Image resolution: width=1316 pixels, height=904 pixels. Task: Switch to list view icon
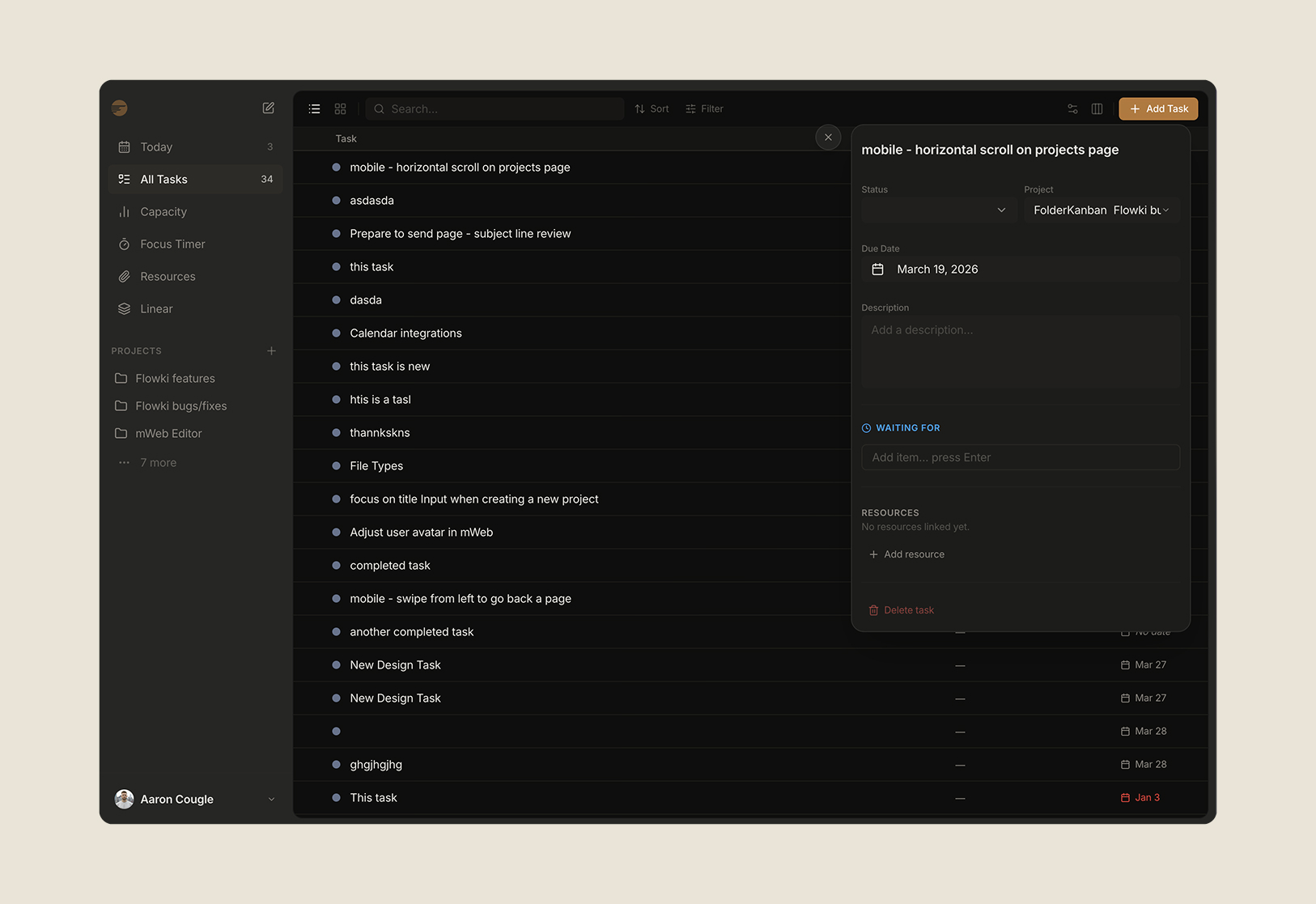tap(315, 109)
